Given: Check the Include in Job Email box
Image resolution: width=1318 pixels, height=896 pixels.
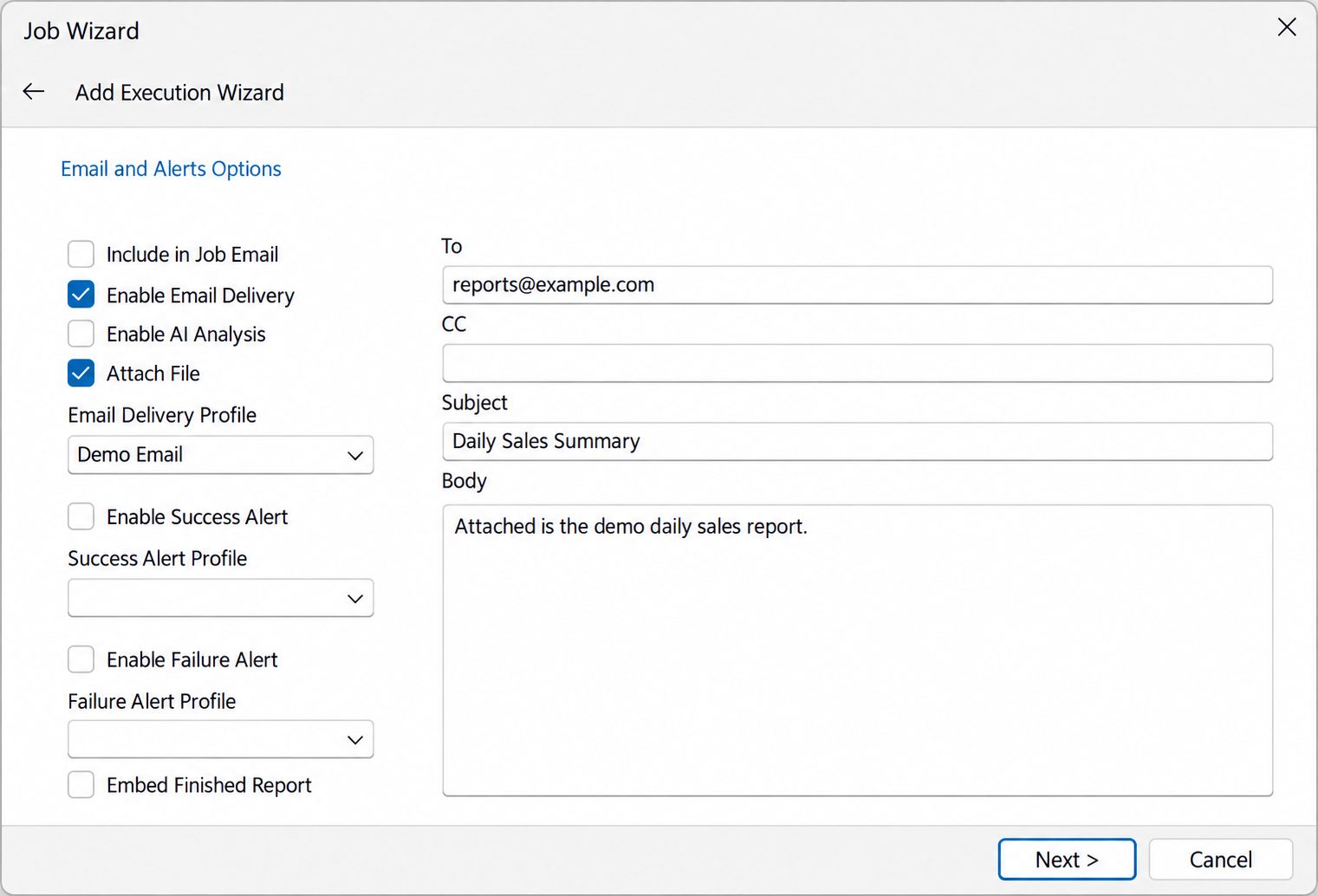Looking at the screenshot, I should tap(81, 254).
